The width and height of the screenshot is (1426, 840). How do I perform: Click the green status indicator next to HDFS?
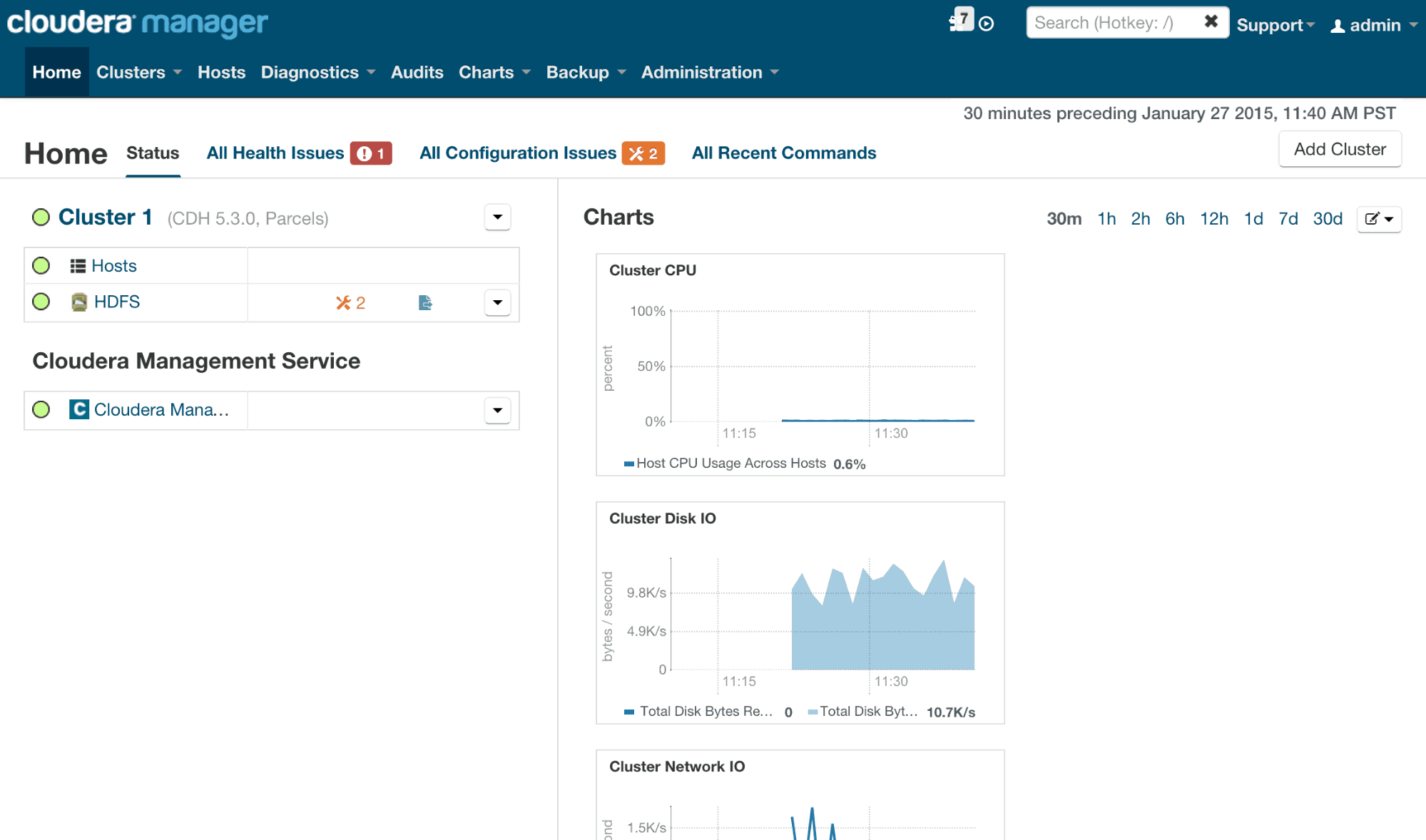[41, 302]
